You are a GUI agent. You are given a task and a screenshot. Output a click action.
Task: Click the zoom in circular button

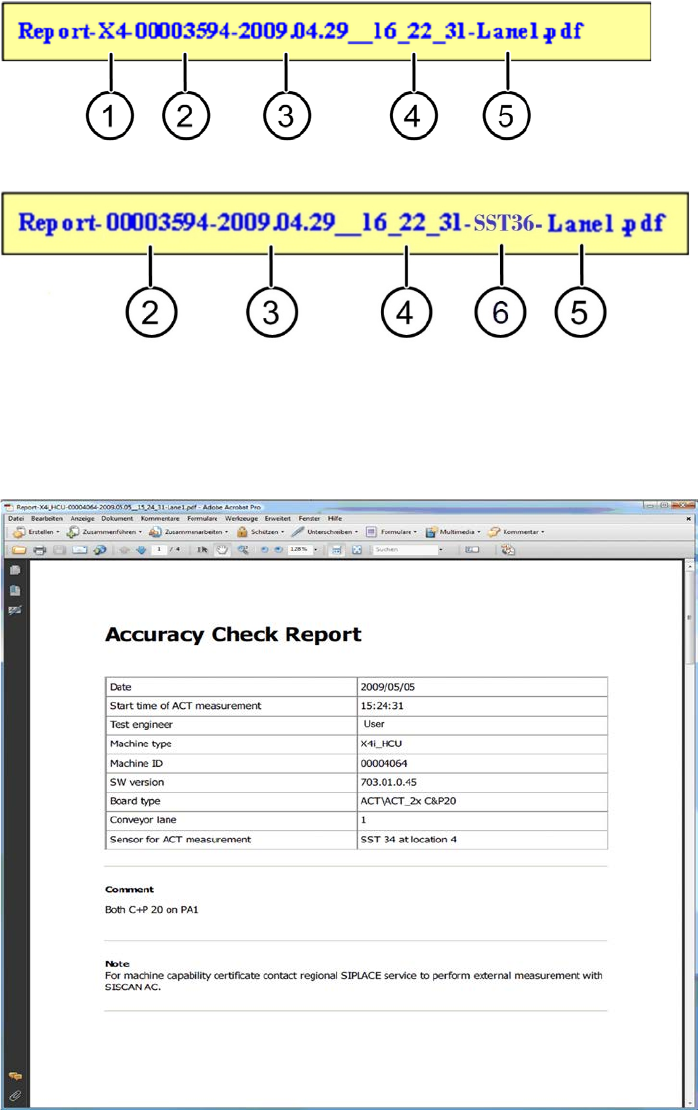[x=279, y=550]
